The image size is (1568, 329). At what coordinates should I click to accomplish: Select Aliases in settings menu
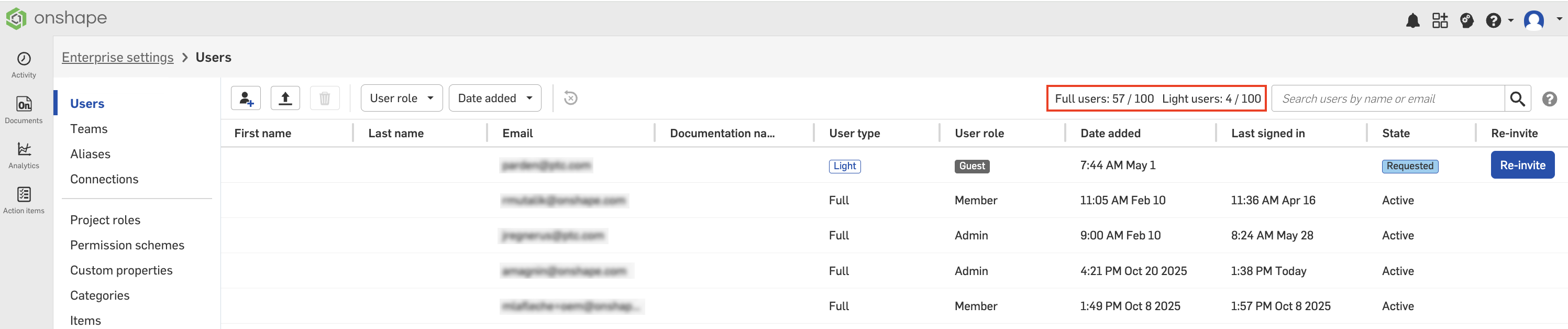pos(90,154)
